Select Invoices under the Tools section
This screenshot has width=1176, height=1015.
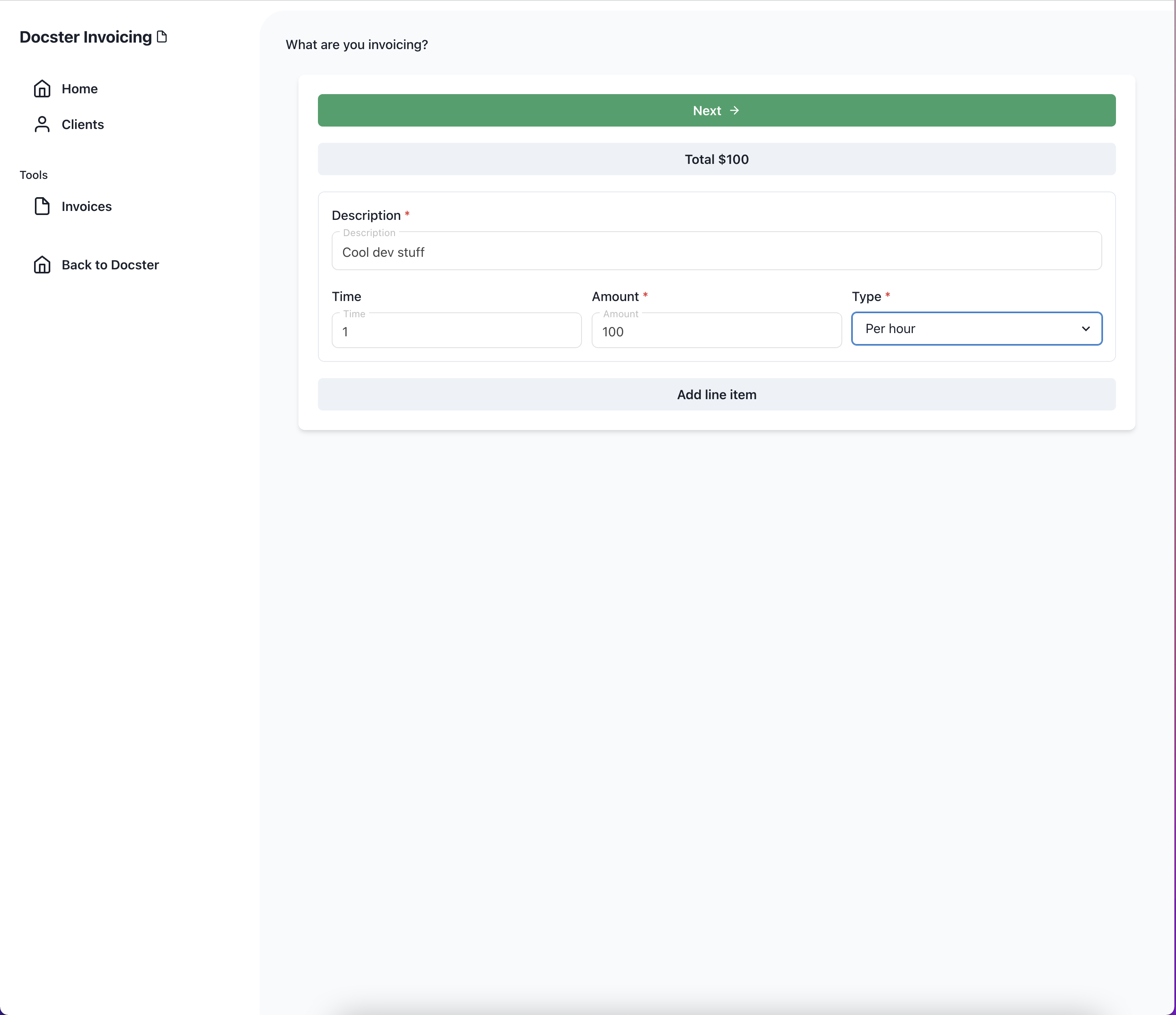86,206
